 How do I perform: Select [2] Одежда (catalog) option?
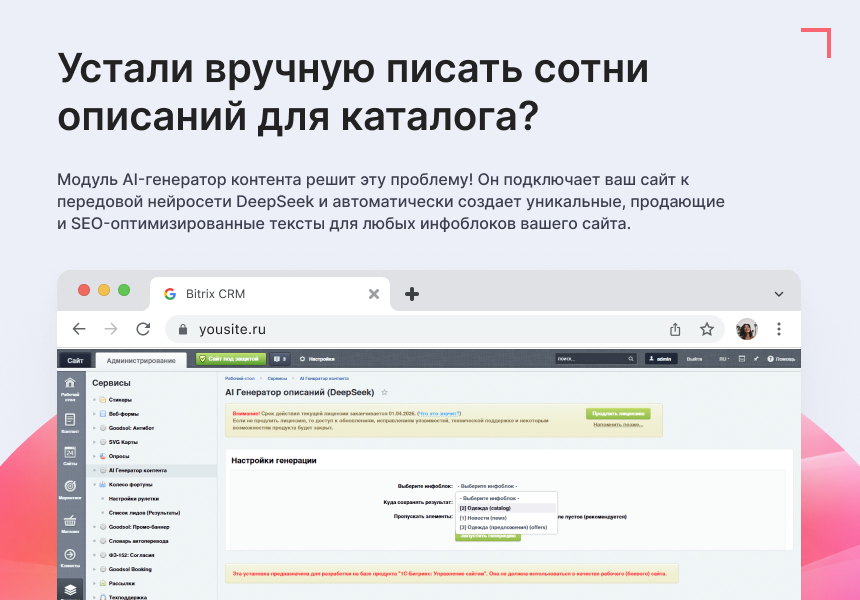(507, 508)
